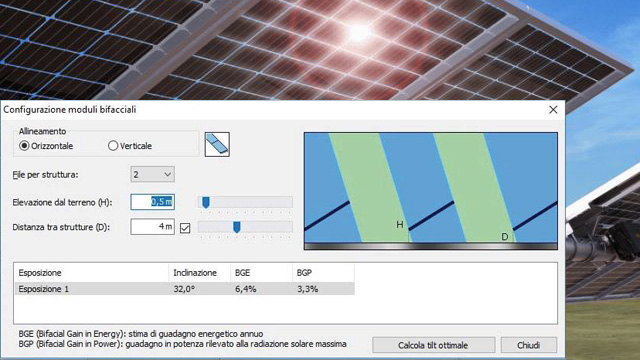640x360 pixels.
Task: Click the Distanza tra strutture input field
Action: coord(153,227)
